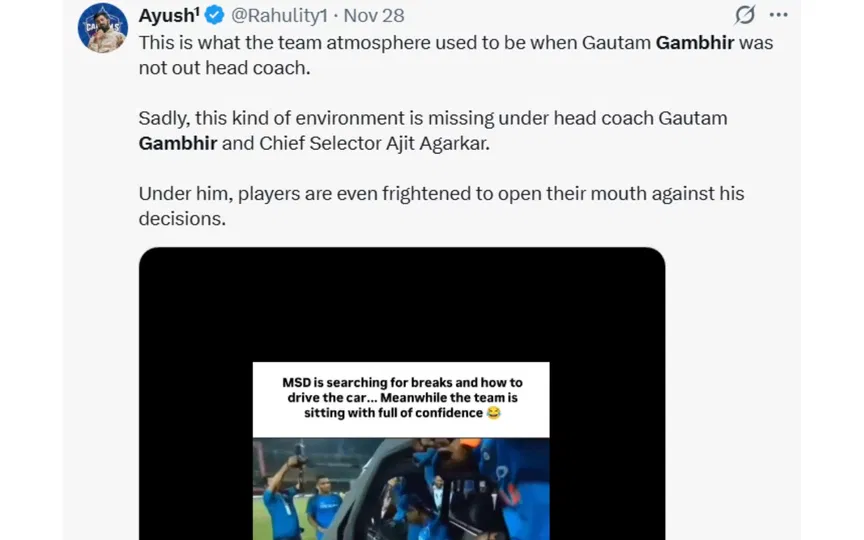The width and height of the screenshot is (864, 540).
Task: Click the laughing emoji in video caption
Action: tap(492, 413)
